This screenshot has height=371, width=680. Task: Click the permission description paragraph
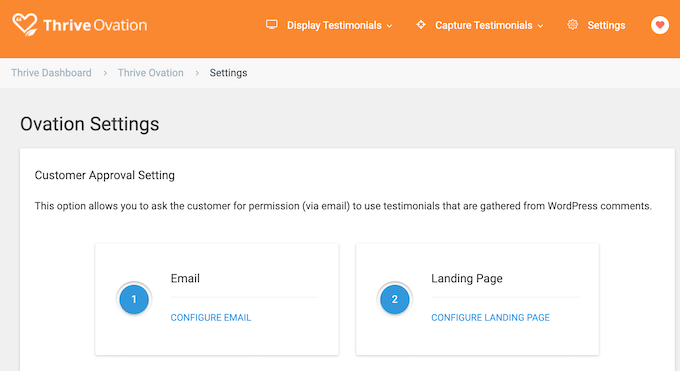click(x=343, y=206)
